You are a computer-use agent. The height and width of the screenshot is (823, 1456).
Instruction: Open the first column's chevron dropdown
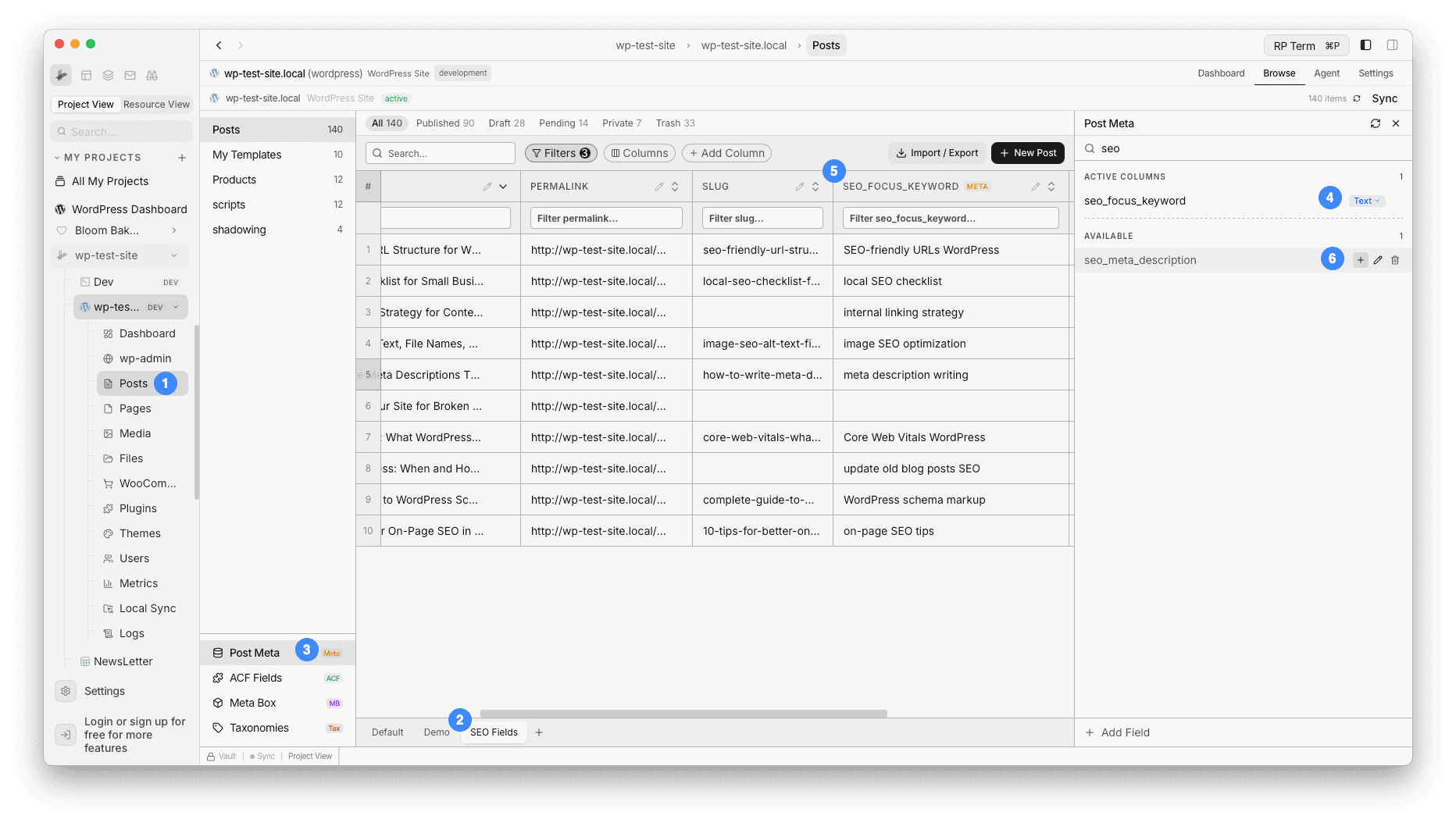(503, 187)
